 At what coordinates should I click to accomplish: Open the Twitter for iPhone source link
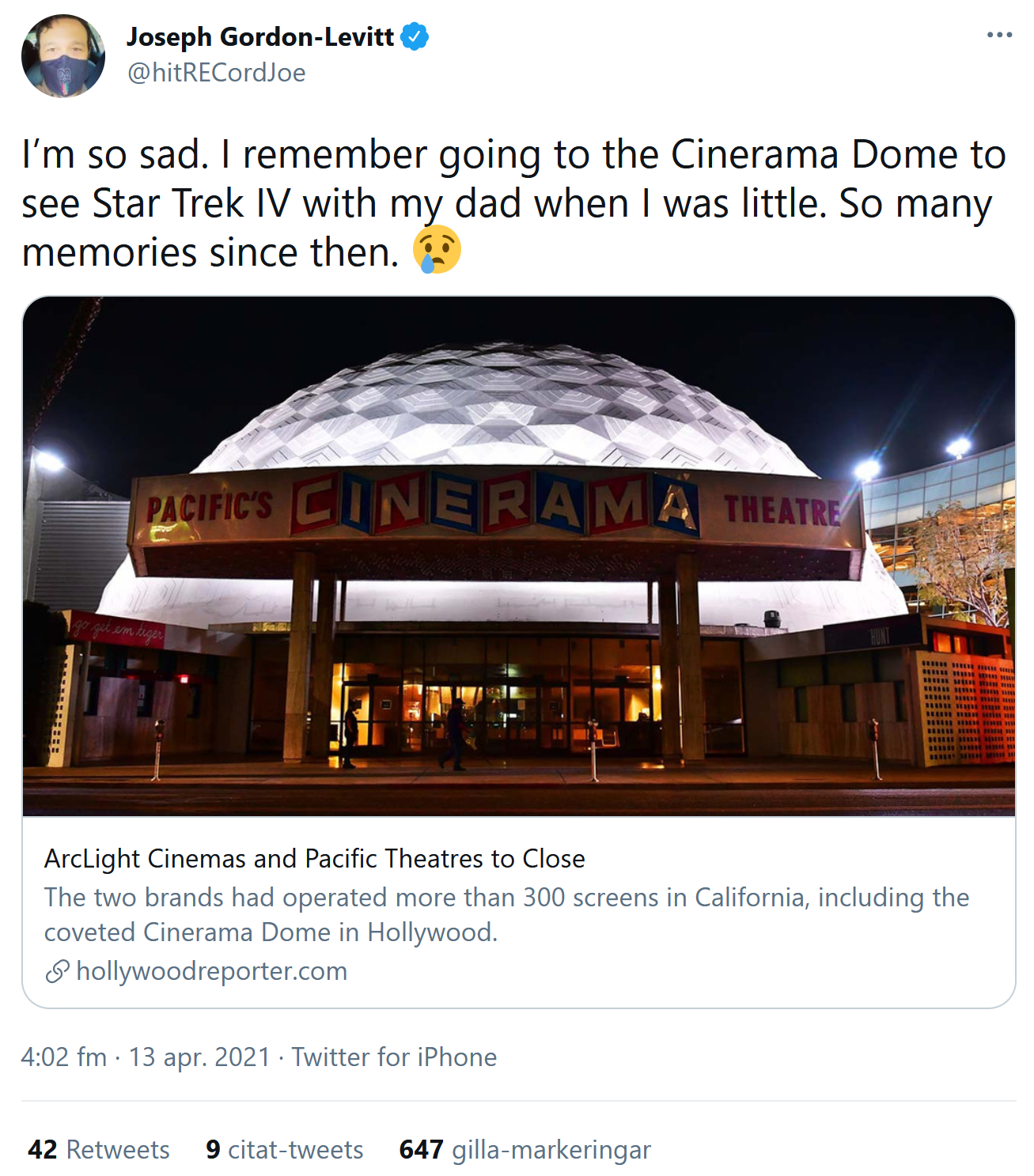pyautogui.click(x=394, y=1057)
